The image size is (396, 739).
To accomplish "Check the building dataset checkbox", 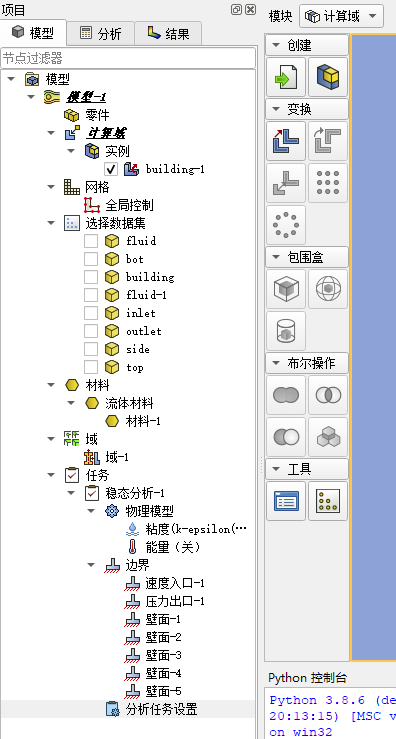I will (x=91, y=277).
